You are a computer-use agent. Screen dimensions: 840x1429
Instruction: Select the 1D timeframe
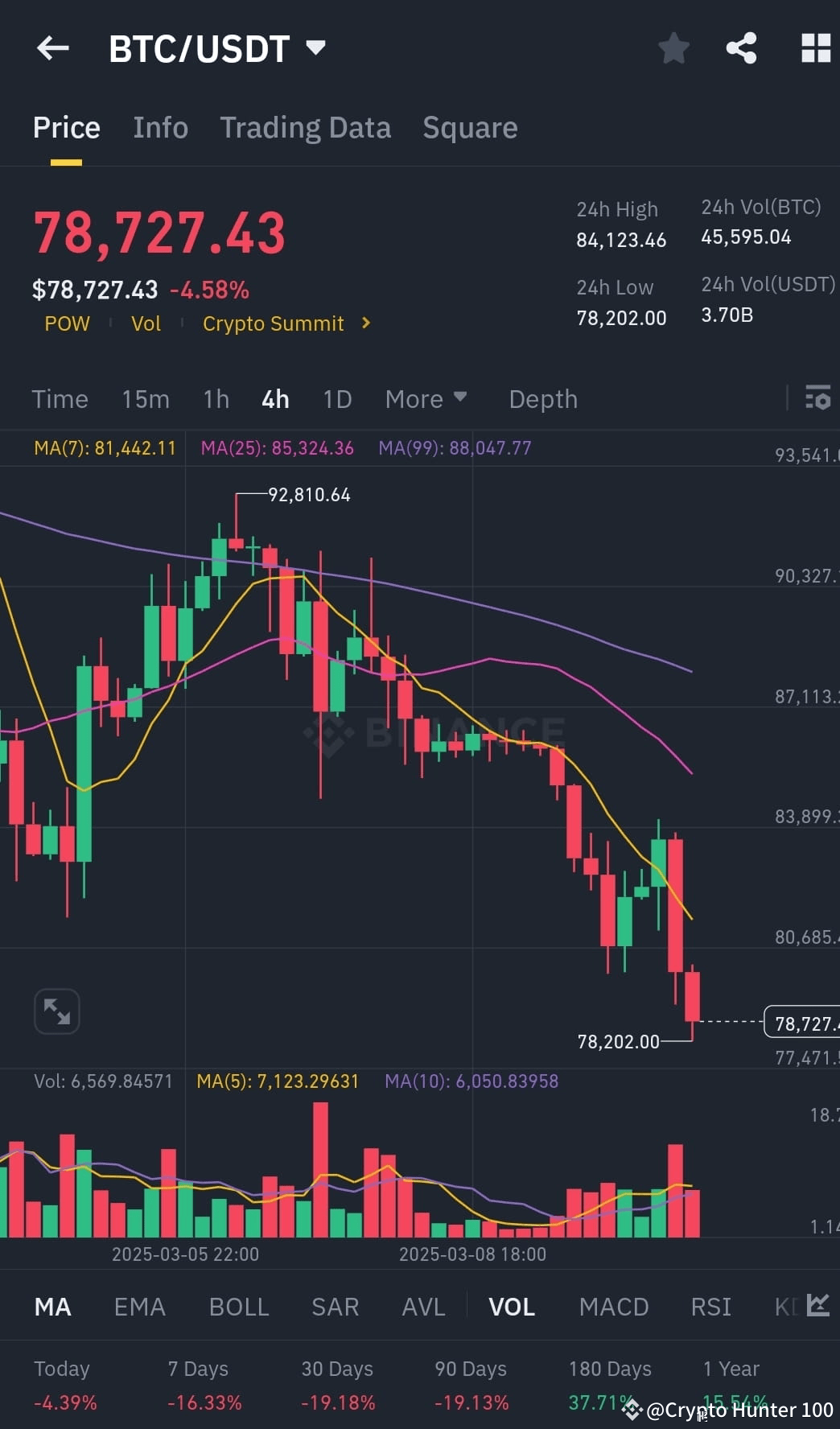tap(336, 398)
